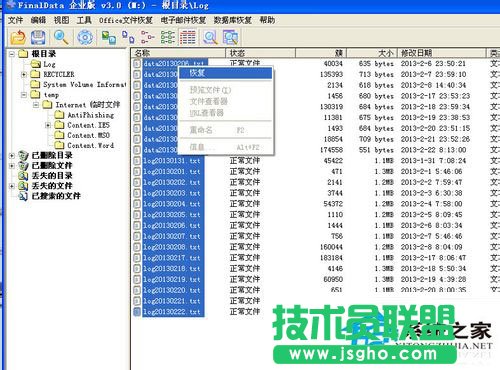Sort by the 状态 column header
500x370 pixels.
[260, 53]
